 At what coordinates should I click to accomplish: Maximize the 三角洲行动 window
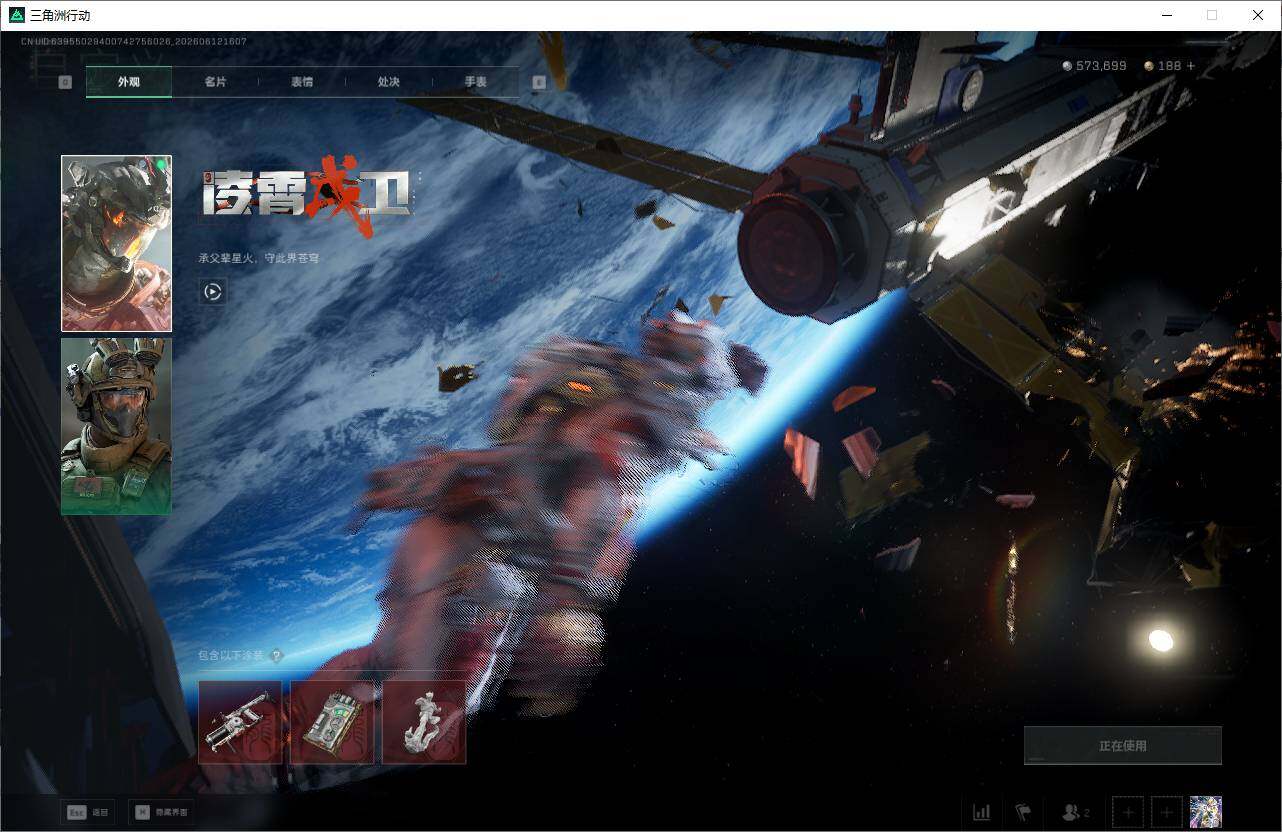pyautogui.click(x=1212, y=15)
